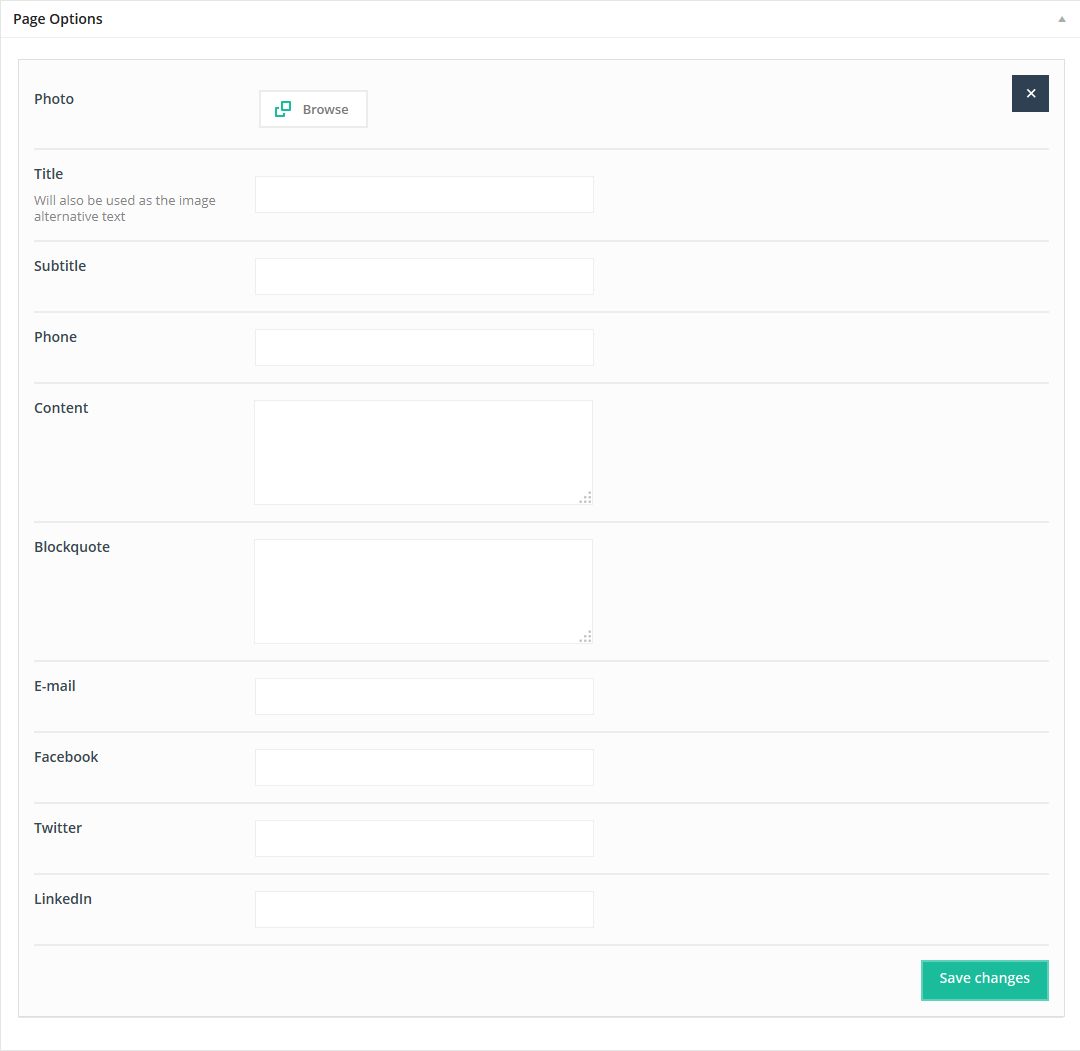The width and height of the screenshot is (1080, 1051).
Task: Click the Photo field label
Action: pos(54,99)
